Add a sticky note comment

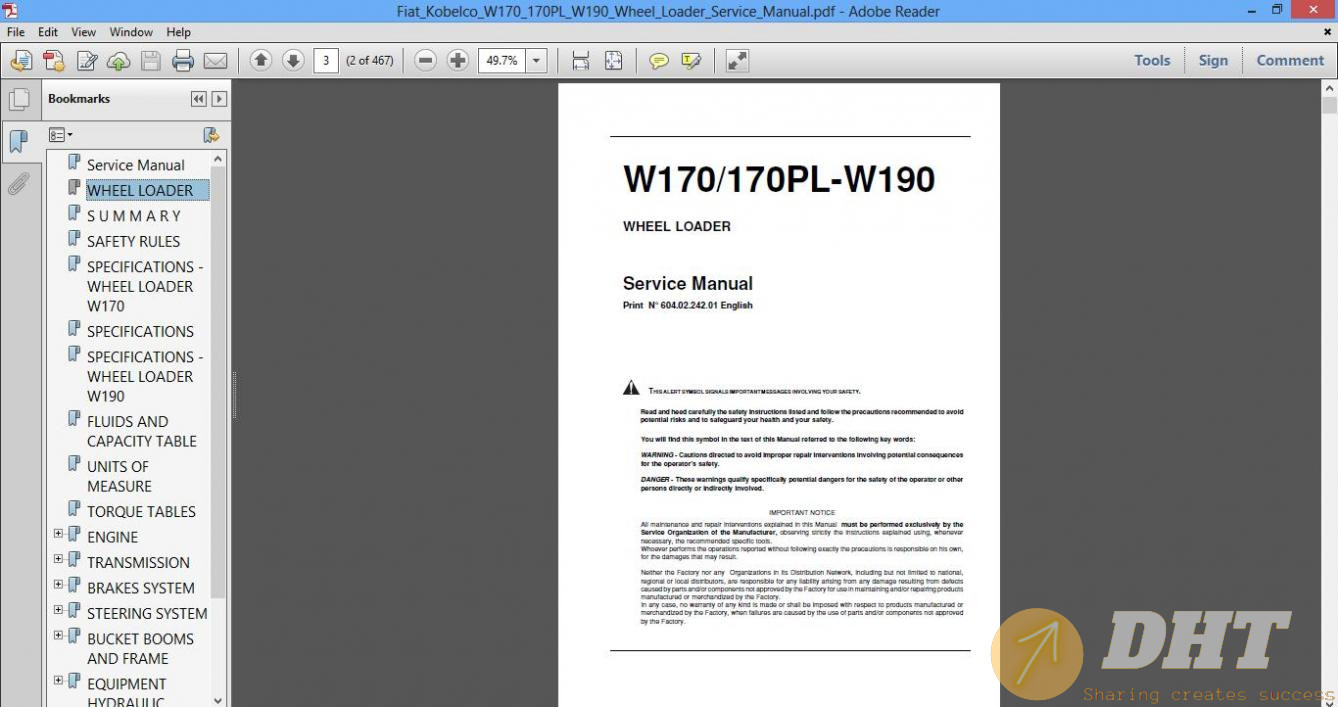tap(659, 61)
